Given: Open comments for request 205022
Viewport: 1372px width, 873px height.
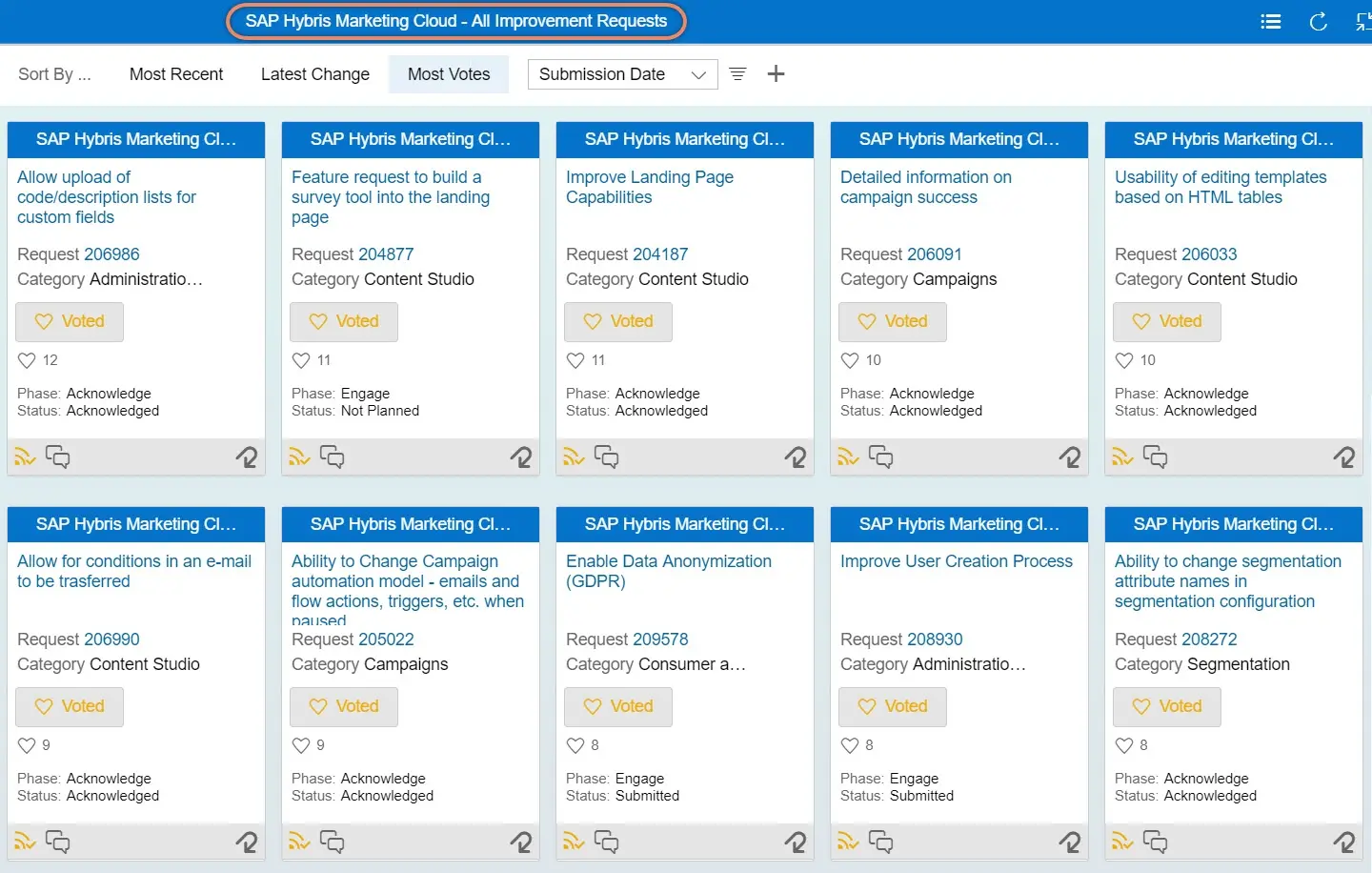Looking at the screenshot, I should 332,843.
